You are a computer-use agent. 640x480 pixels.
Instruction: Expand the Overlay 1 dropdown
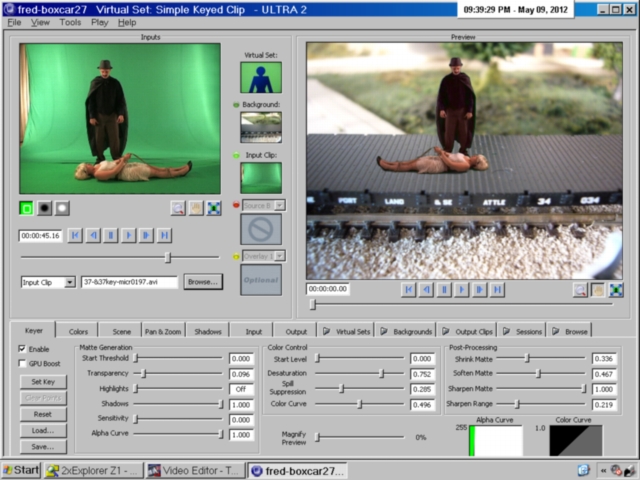click(280, 256)
